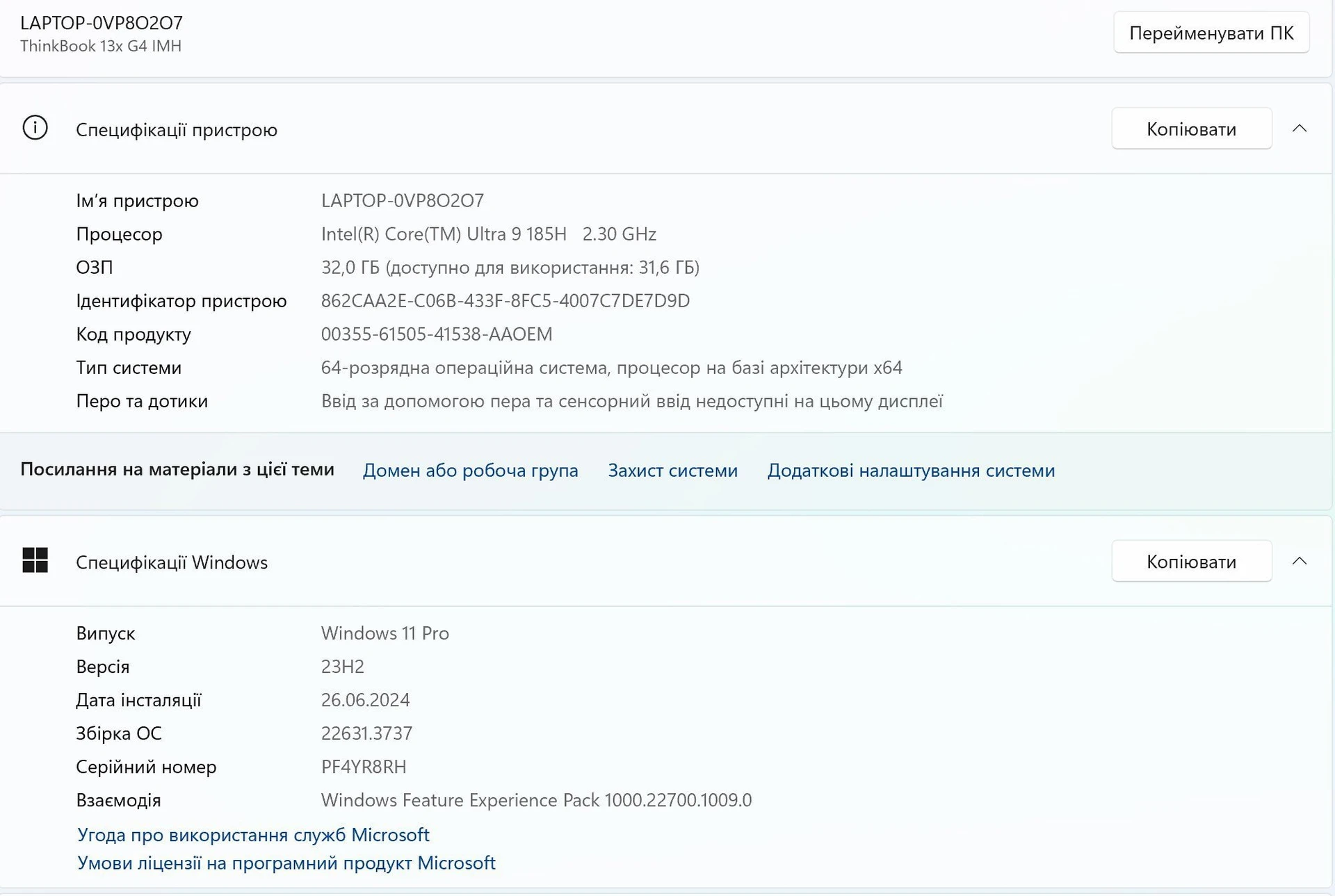This screenshot has width=1335, height=896.
Task: Copy device specifications with Копіювати button
Action: pos(1192,129)
